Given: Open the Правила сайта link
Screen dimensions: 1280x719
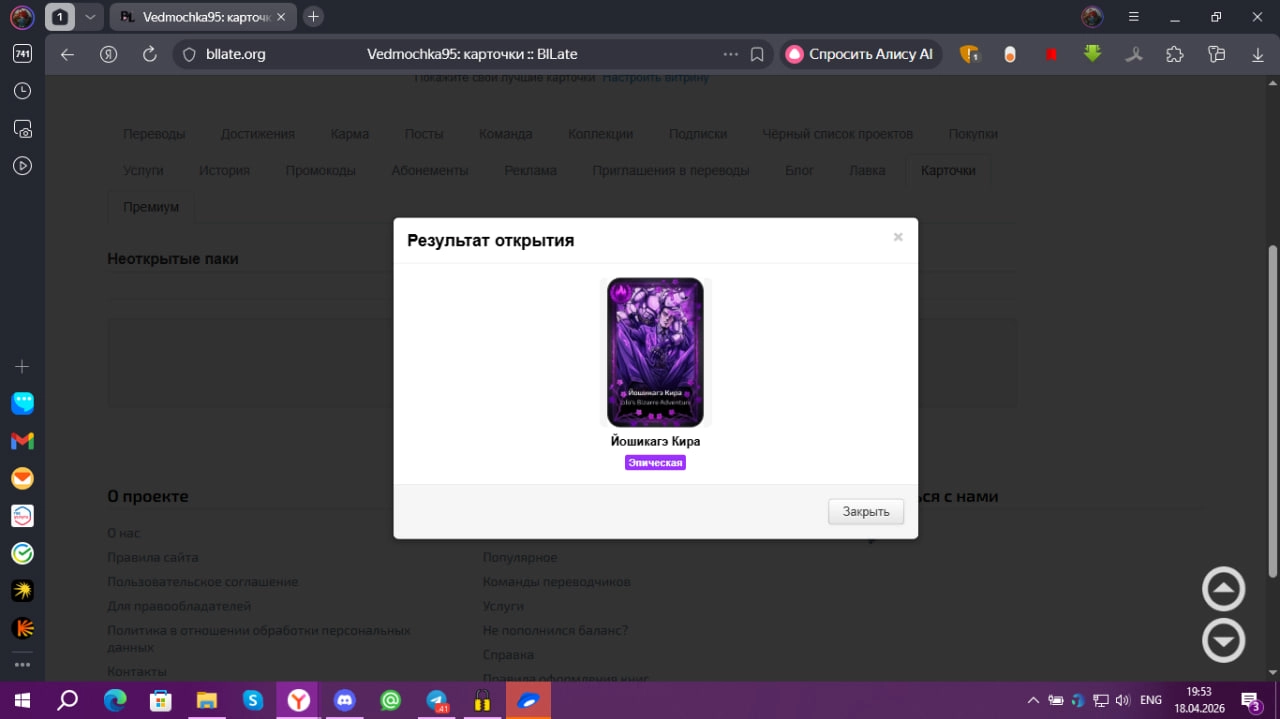Looking at the screenshot, I should click(x=153, y=557).
